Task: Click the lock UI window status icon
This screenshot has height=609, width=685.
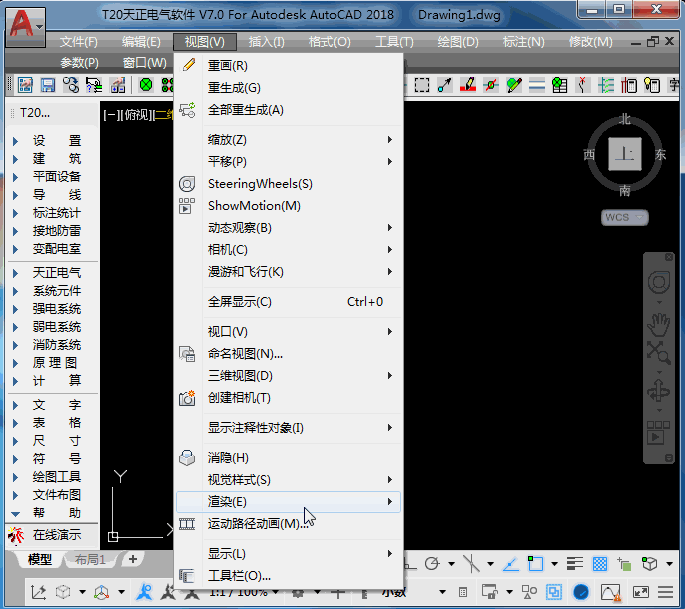Action: [x=490, y=592]
